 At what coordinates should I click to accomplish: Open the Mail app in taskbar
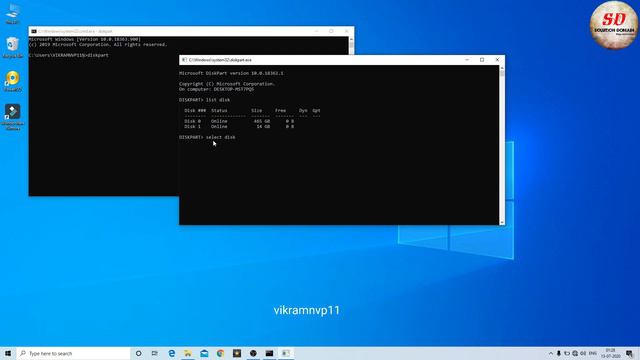tap(204, 353)
